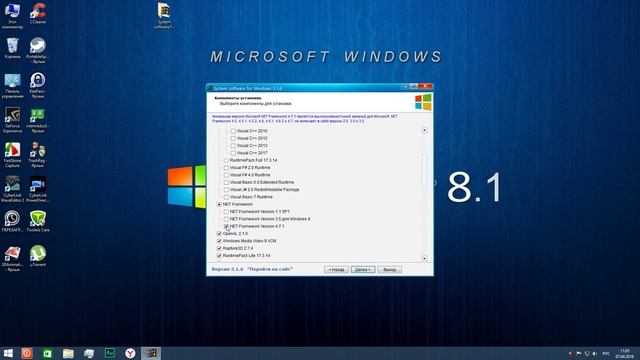Image resolution: width=640 pixels, height=360 pixels.
Task: Open Yandex Browser in the taskbar
Action: [x=130, y=353]
